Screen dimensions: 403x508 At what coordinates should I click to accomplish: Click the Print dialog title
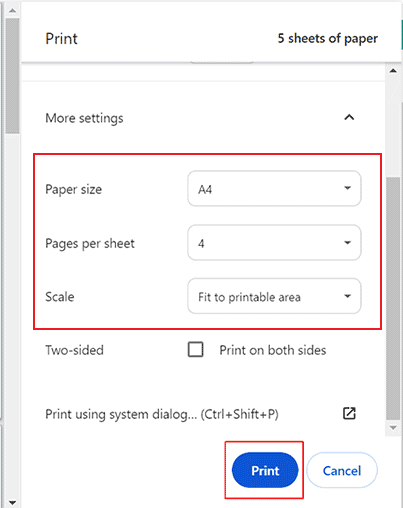(x=61, y=39)
